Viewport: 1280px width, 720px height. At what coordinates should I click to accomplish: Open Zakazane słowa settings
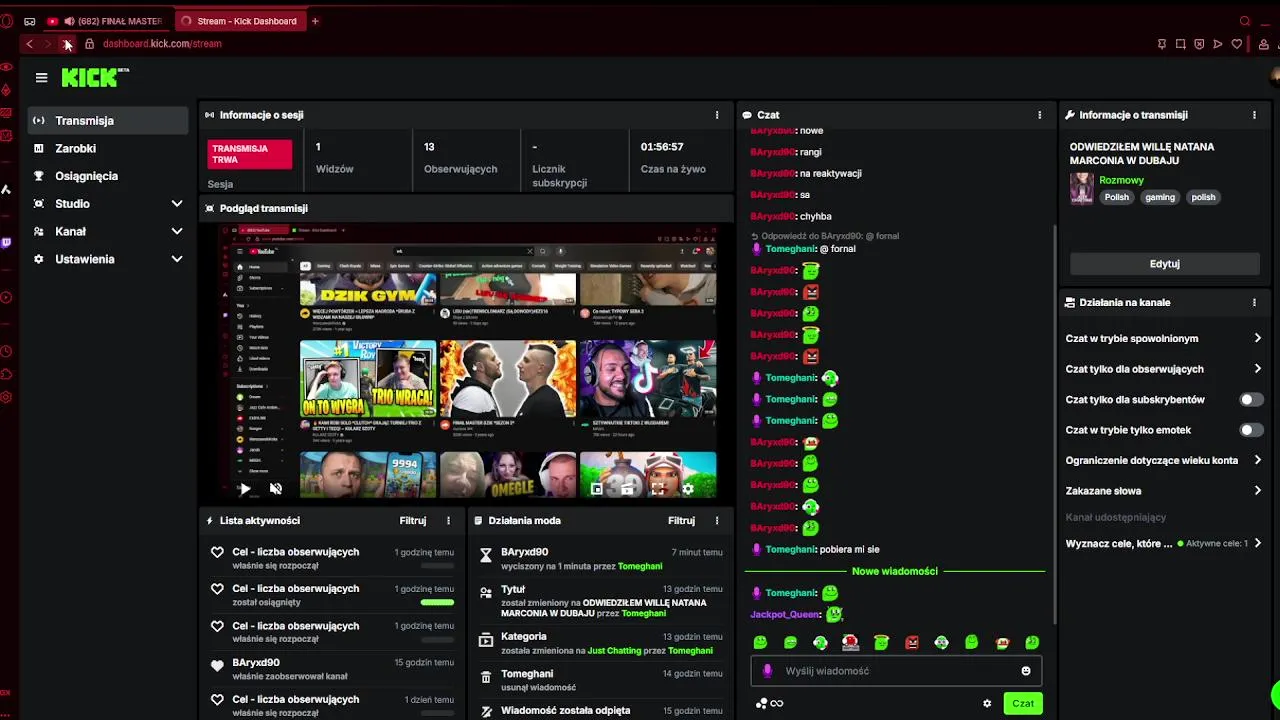pos(1163,491)
